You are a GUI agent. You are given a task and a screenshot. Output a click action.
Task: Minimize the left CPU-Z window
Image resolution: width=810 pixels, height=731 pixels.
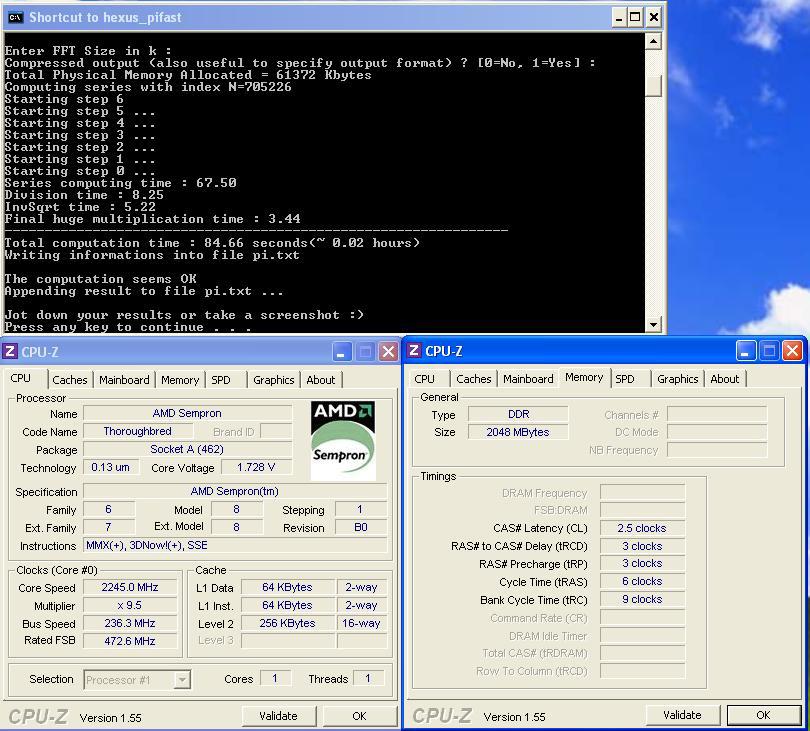(x=340, y=352)
